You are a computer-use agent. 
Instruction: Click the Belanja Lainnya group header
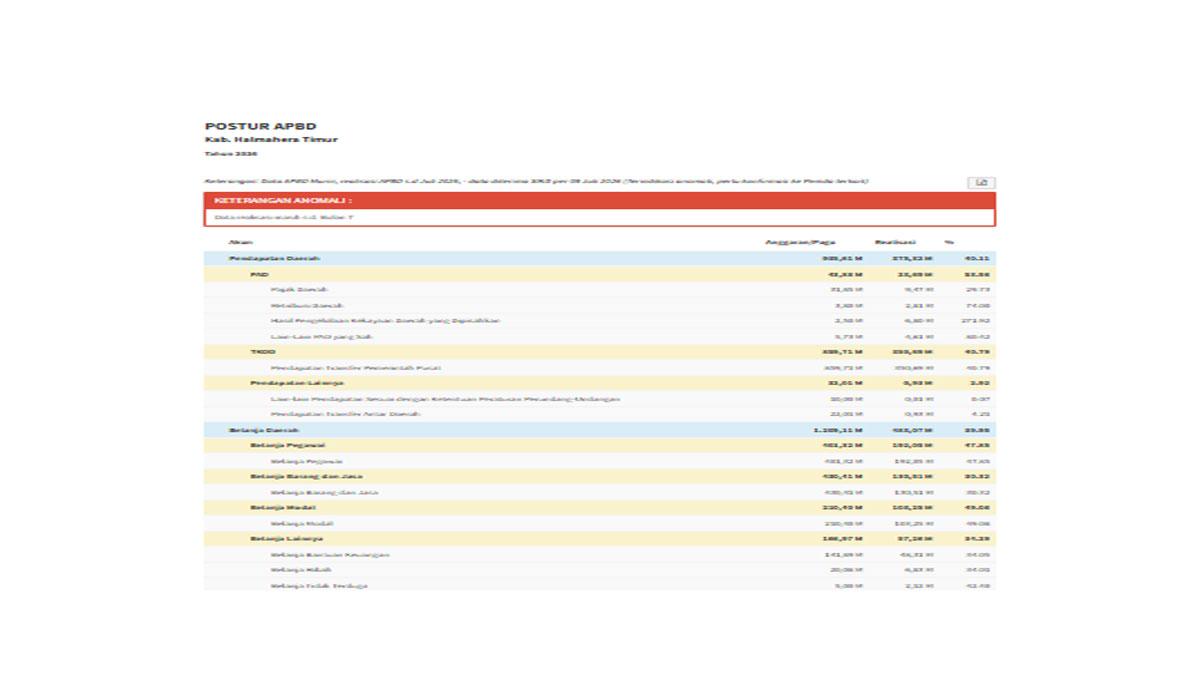click(599, 539)
